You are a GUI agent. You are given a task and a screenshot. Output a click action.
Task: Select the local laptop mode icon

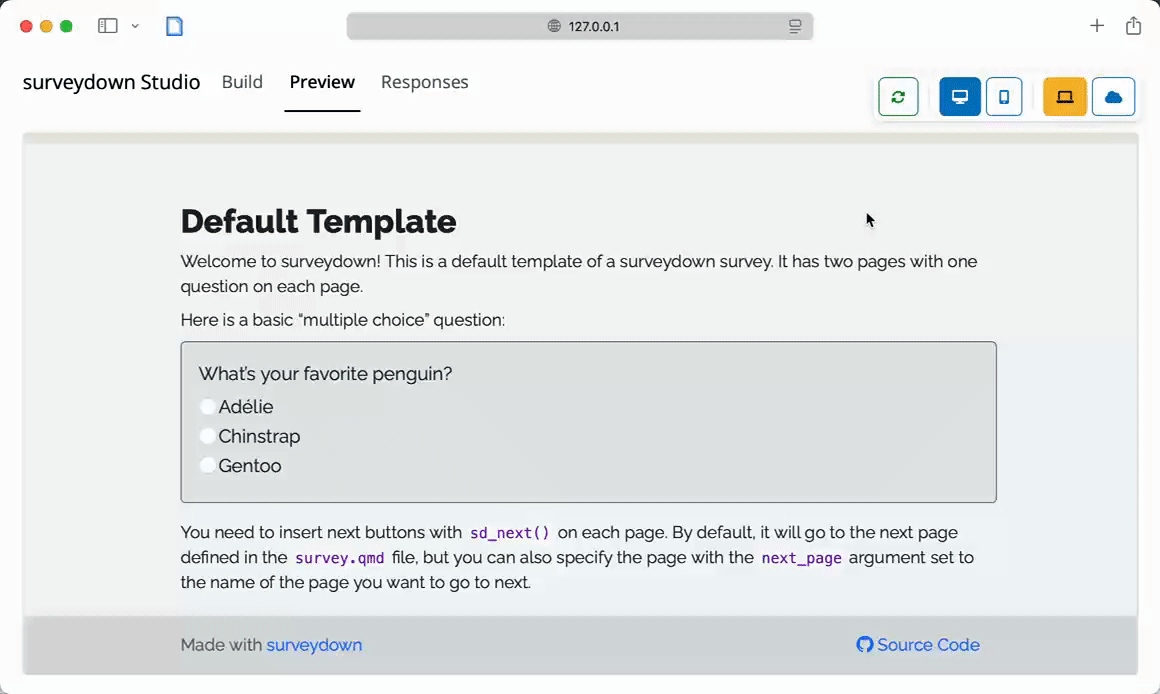click(1065, 97)
